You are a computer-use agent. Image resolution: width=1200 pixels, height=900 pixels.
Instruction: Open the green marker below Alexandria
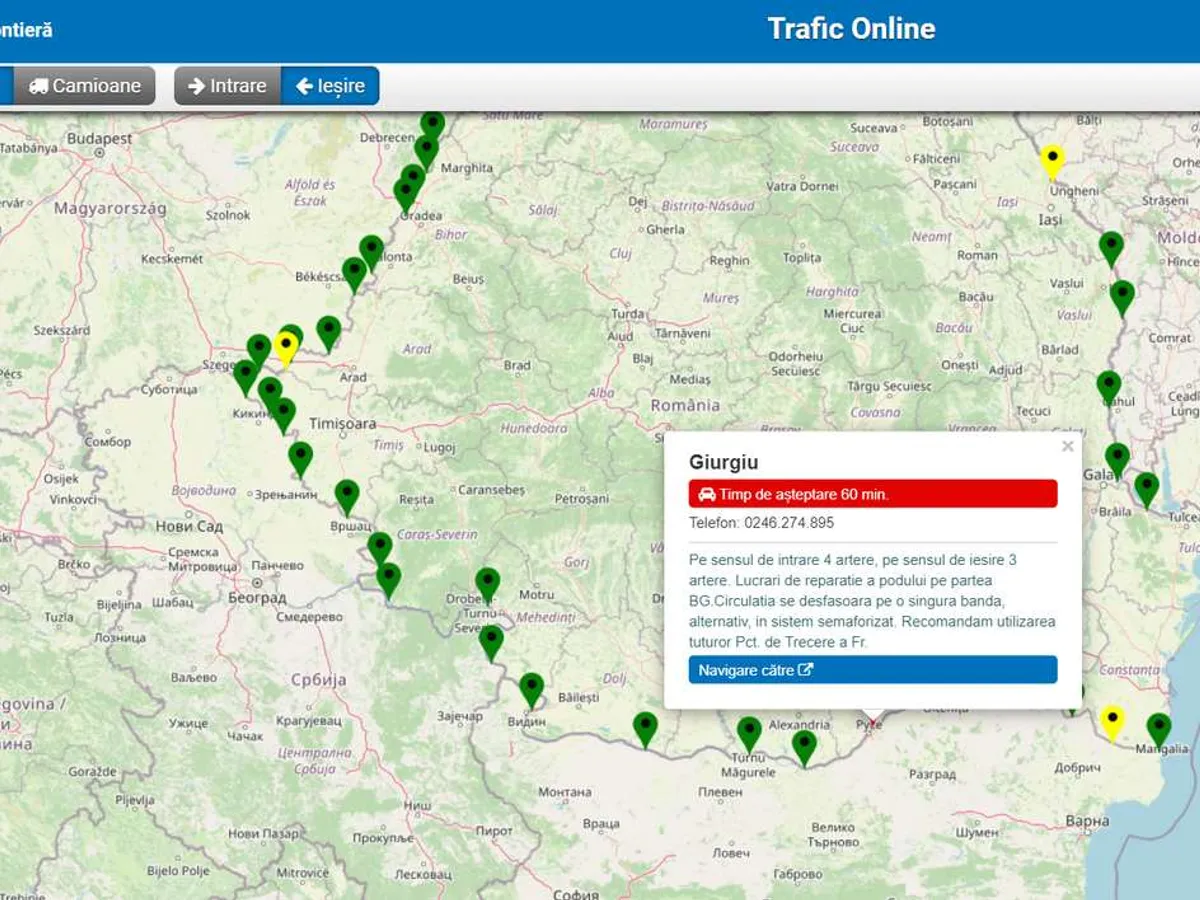[804, 745]
